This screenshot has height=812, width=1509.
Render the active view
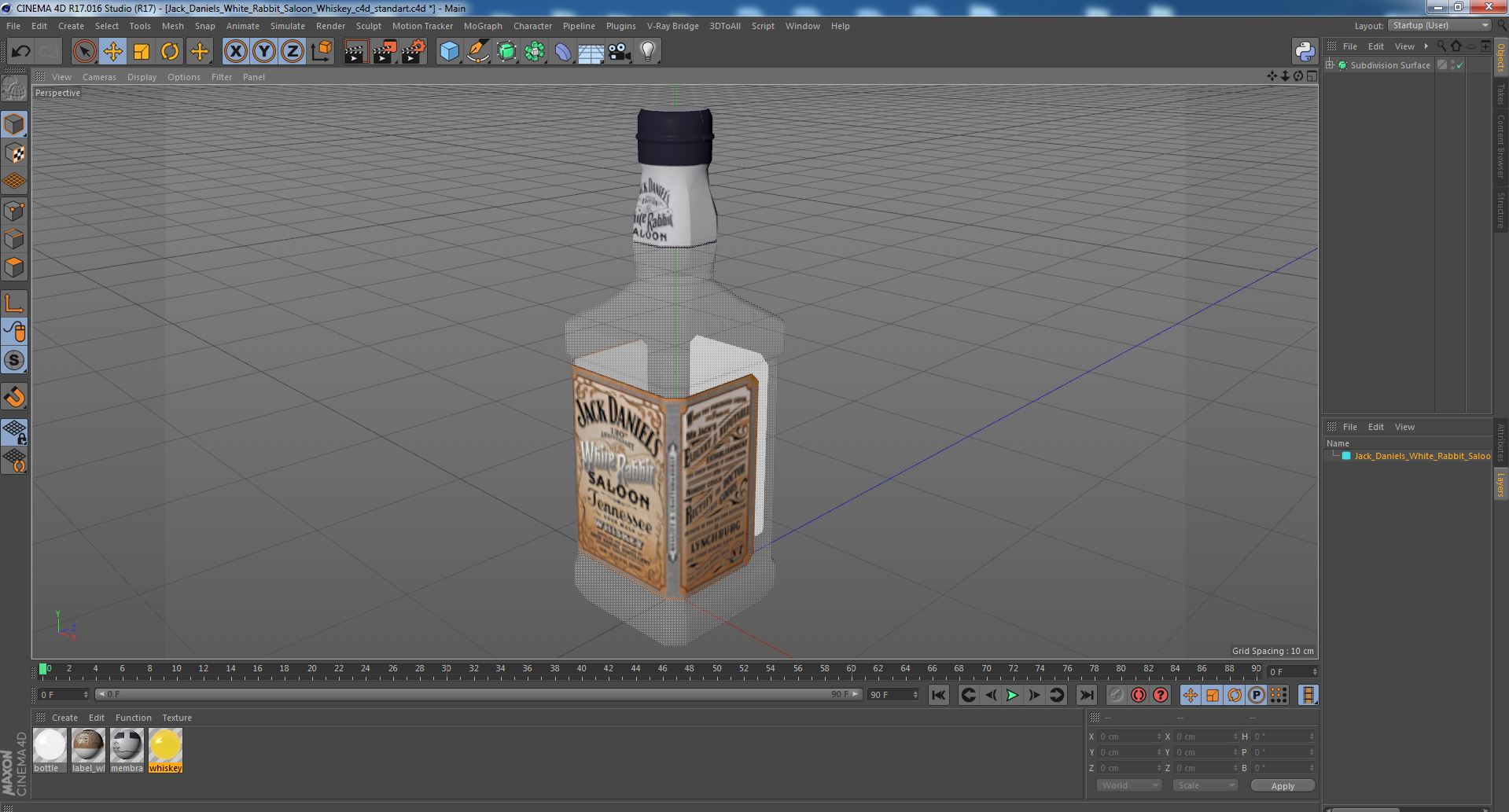[x=355, y=52]
